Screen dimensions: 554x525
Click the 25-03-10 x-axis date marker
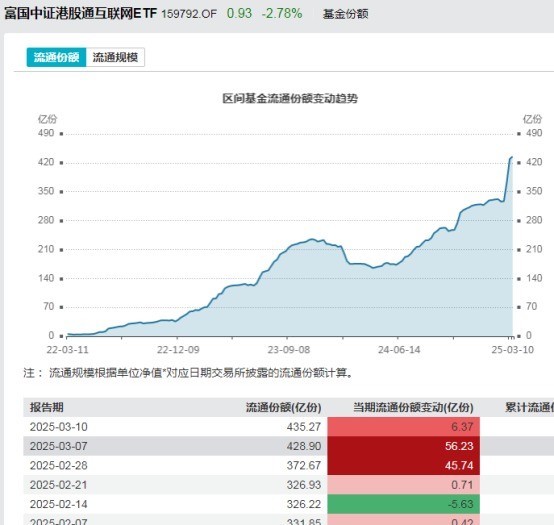point(512,350)
